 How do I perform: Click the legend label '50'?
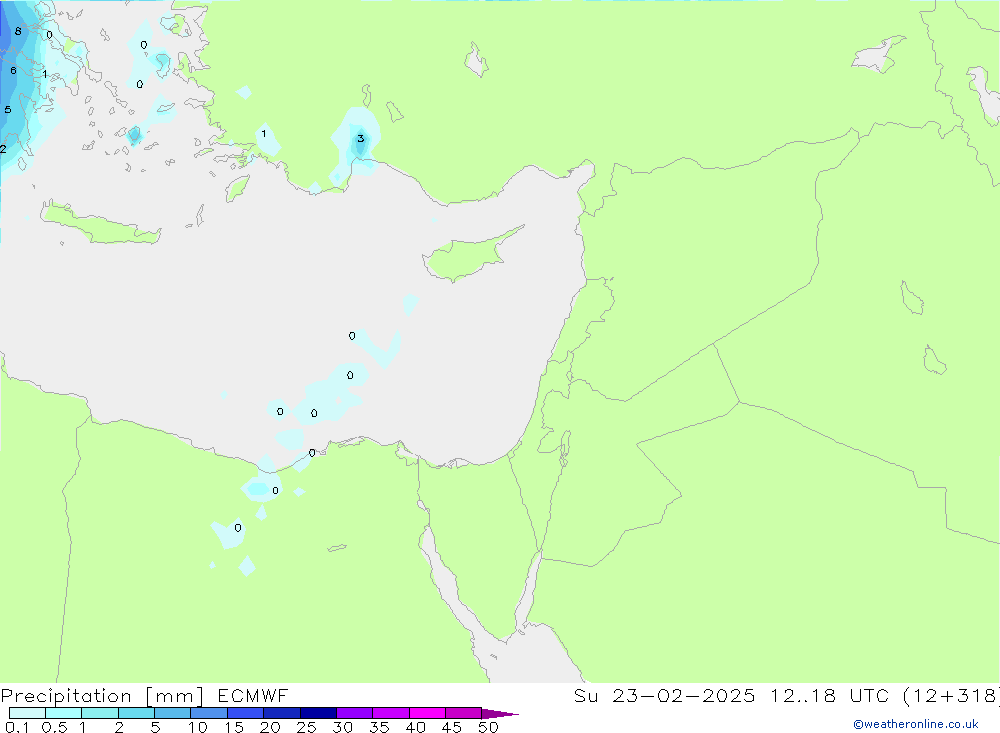click(x=489, y=727)
